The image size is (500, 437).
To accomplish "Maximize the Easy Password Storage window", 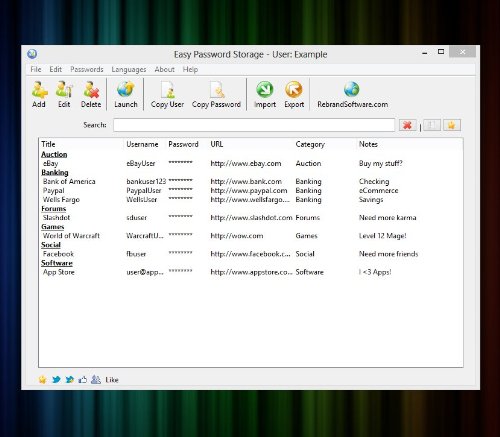I will click(441, 52).
